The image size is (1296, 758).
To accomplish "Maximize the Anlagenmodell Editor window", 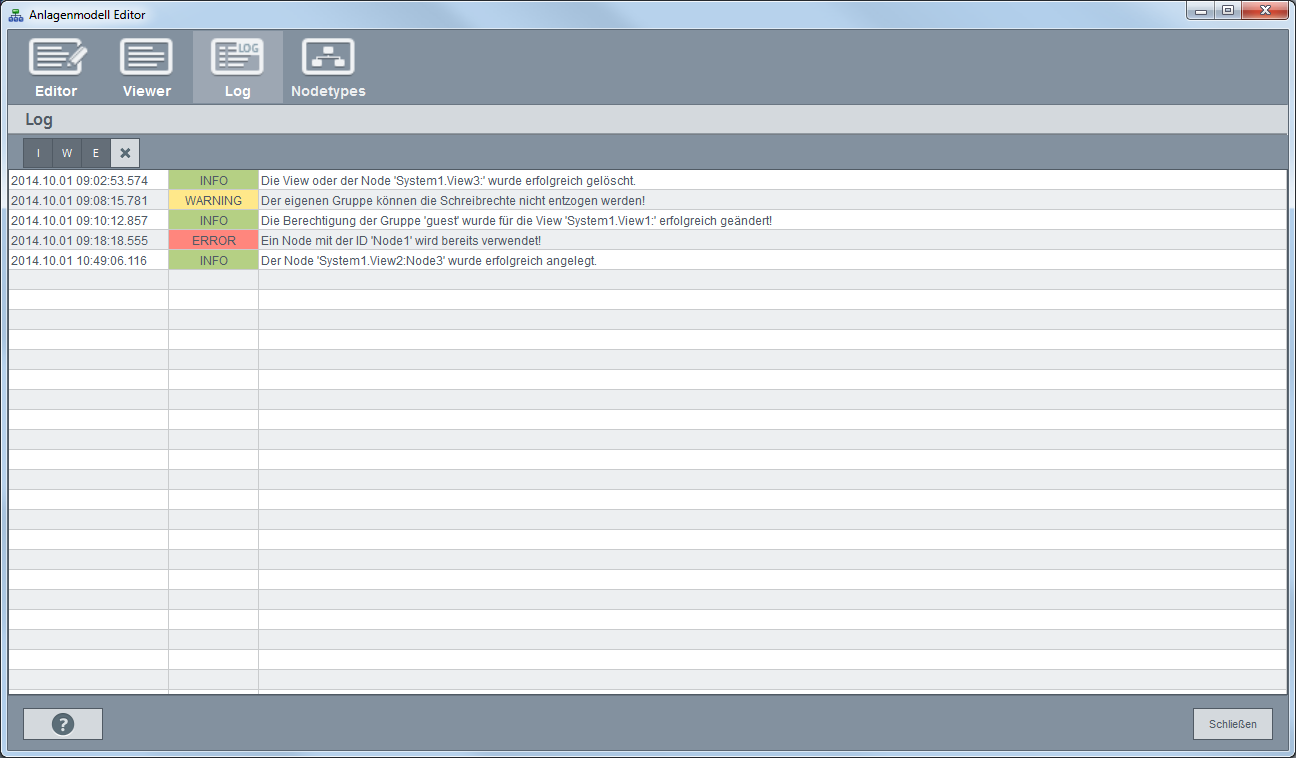I will pos(1226,10).
